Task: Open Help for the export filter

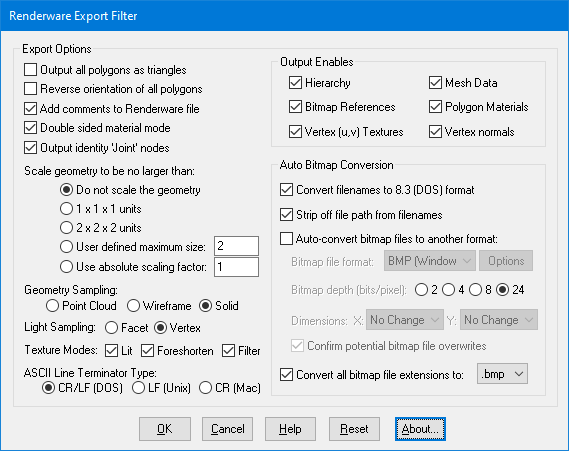Action: [290, 429]
